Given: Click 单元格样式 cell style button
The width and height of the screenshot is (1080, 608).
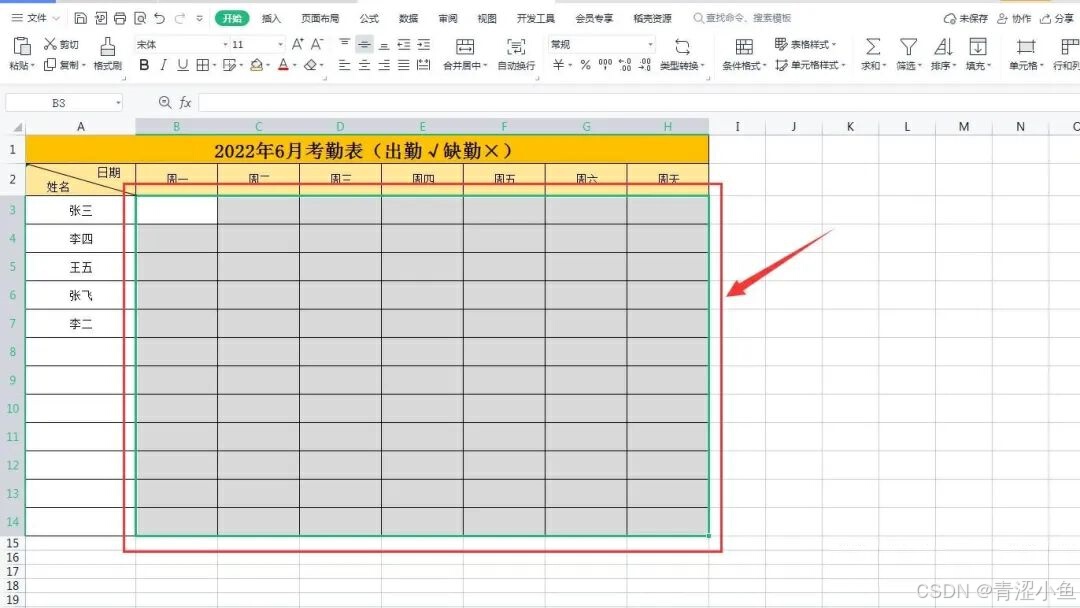Looking at the screenshot, I should 810,65.
